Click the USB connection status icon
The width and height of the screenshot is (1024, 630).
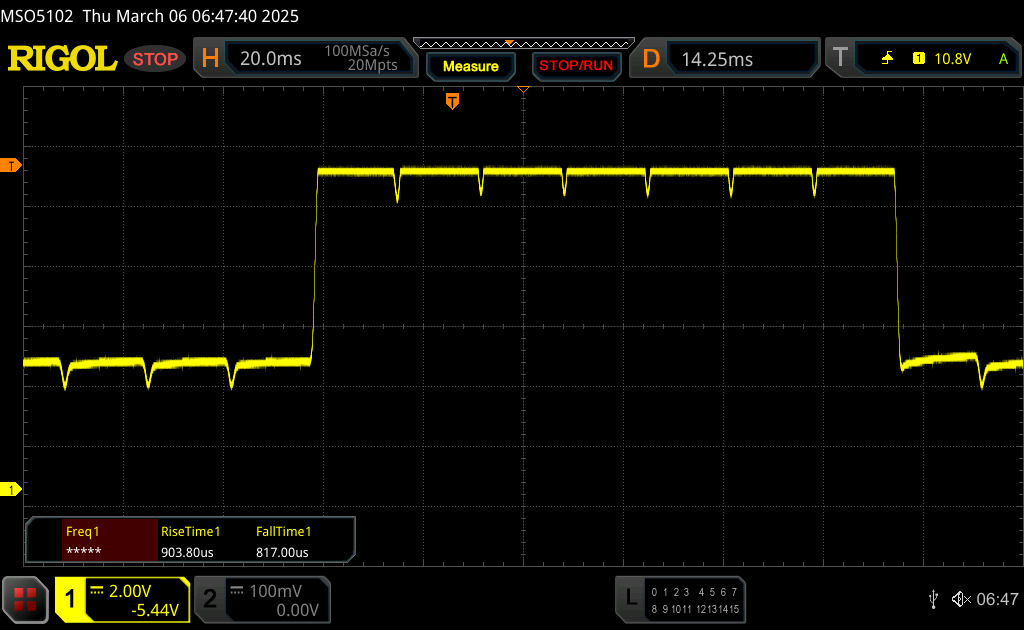click(933, 599)
